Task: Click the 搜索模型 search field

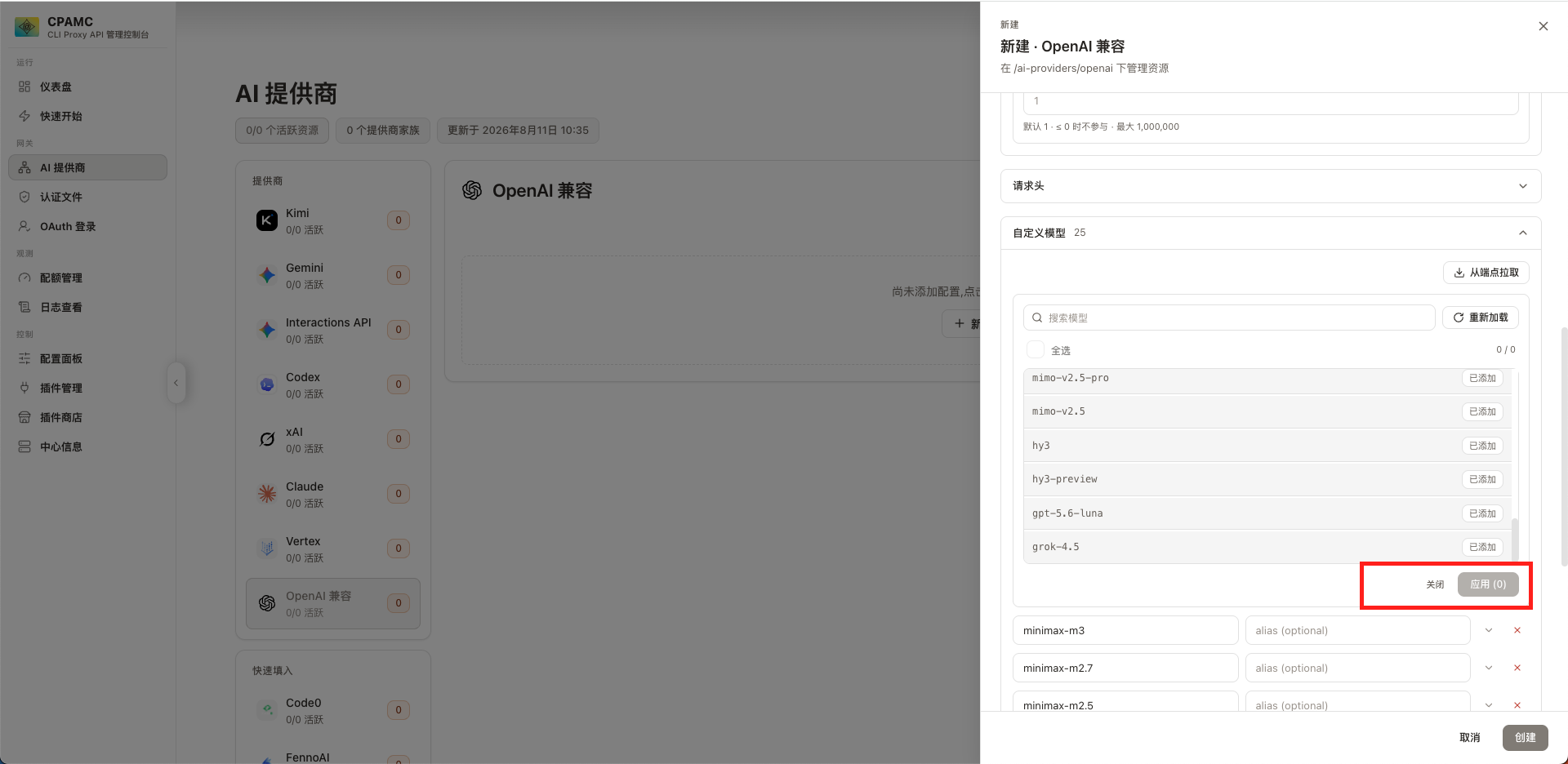Action: 1229,318
